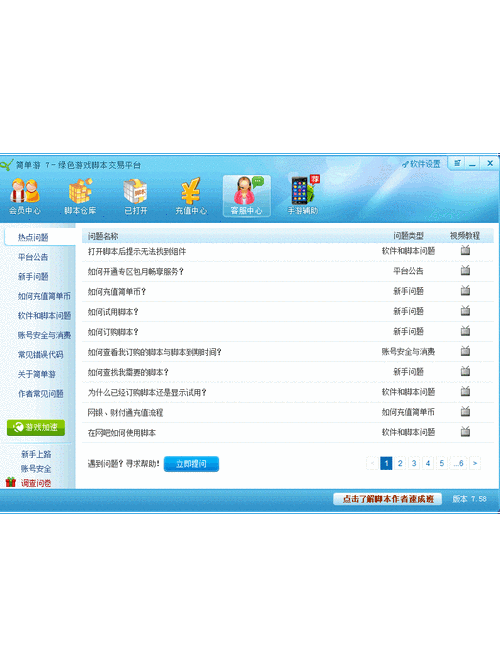The width and height of the screenshot is (500, 667).
Task: Select 客服中心 customer service icon
Action: 247,197
